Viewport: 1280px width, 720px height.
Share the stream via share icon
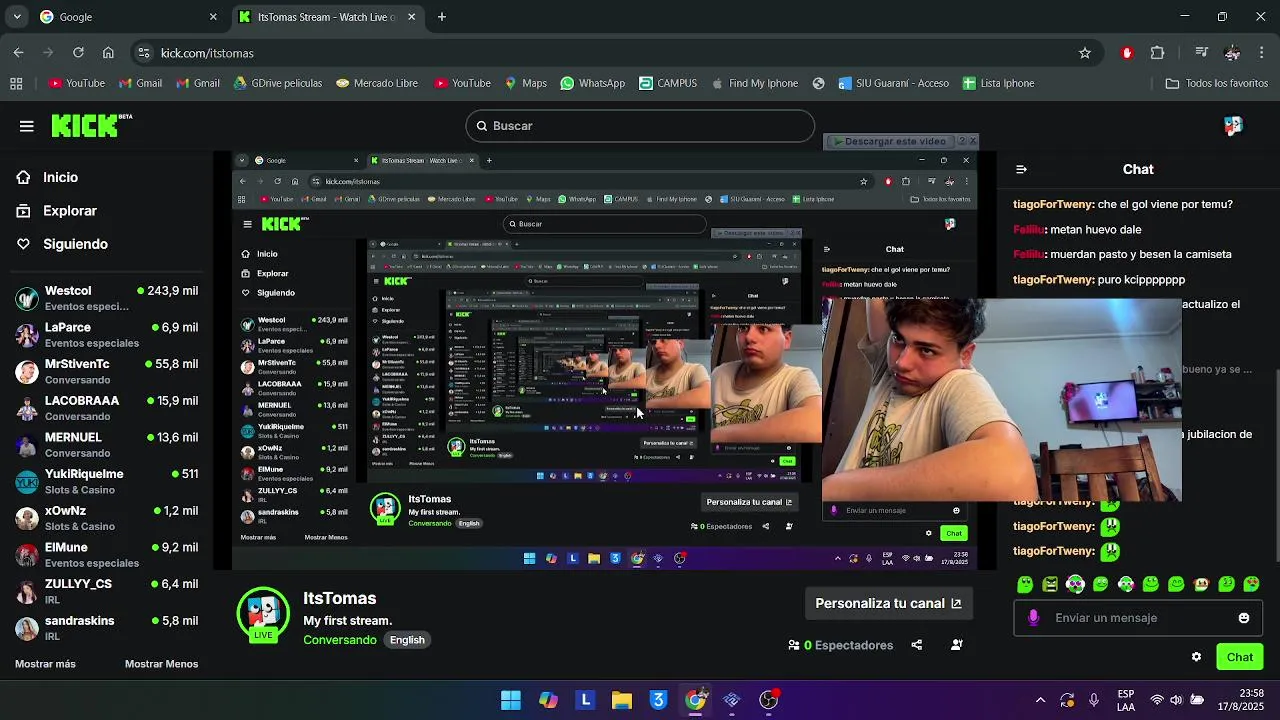tap(917, 645)
